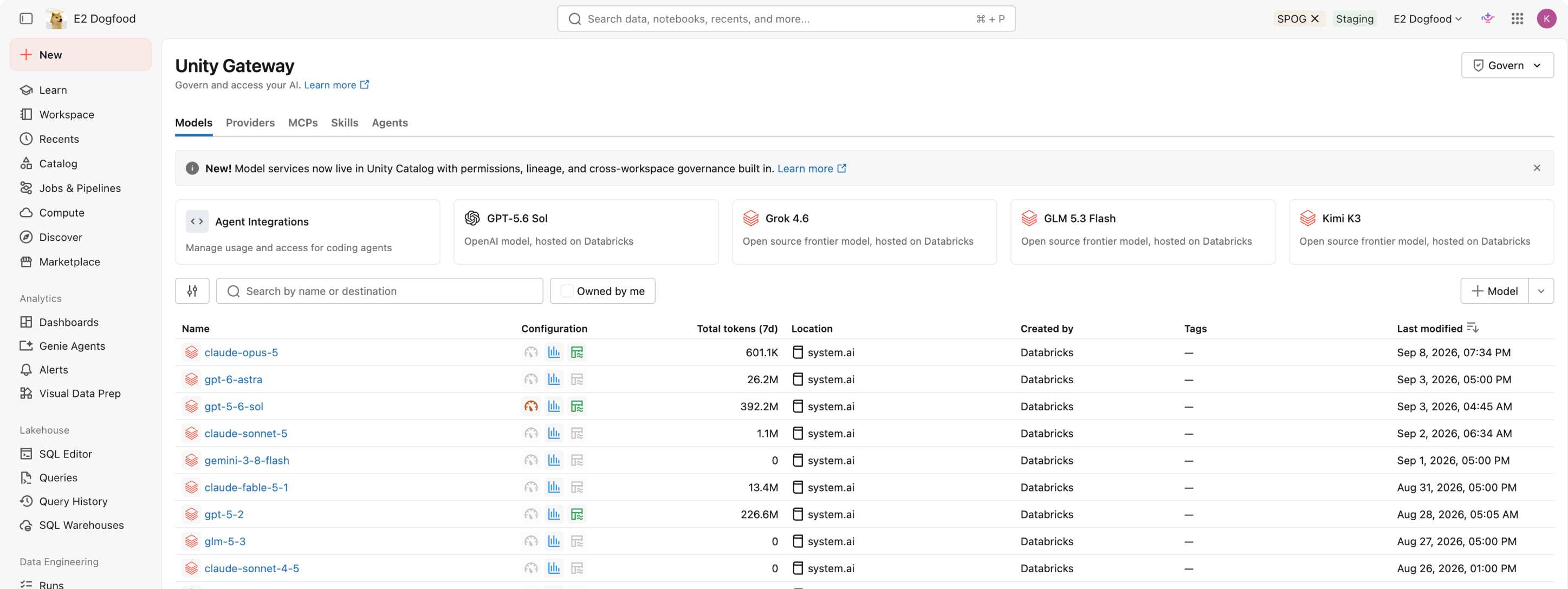This screenshot has height=589, width=1568.
Task: Open the Agent Integrations card
Action: click(x=307, y=232)
